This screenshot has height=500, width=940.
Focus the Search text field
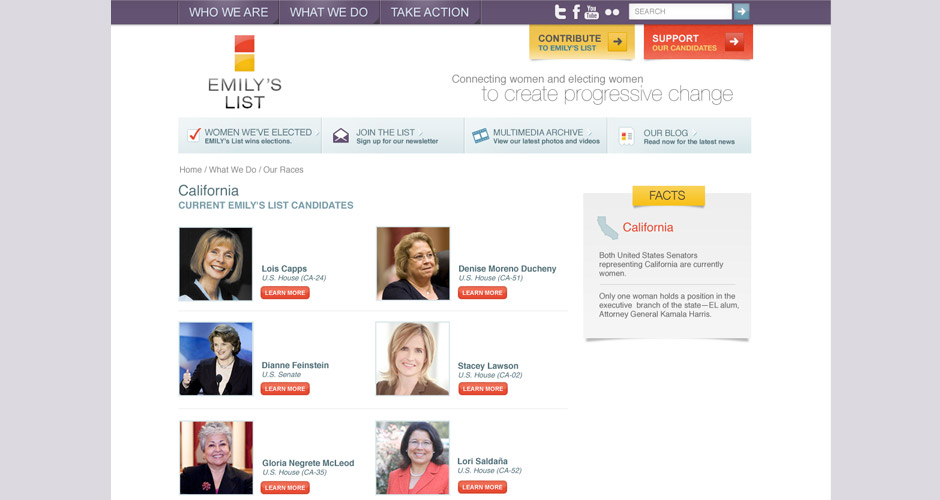point(680,11)
